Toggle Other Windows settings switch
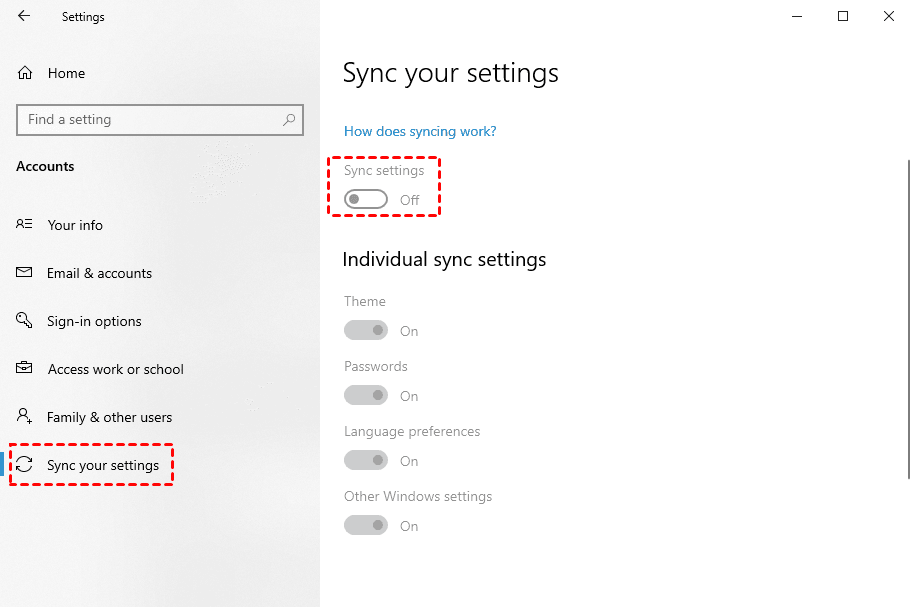 tap(365, 526)
